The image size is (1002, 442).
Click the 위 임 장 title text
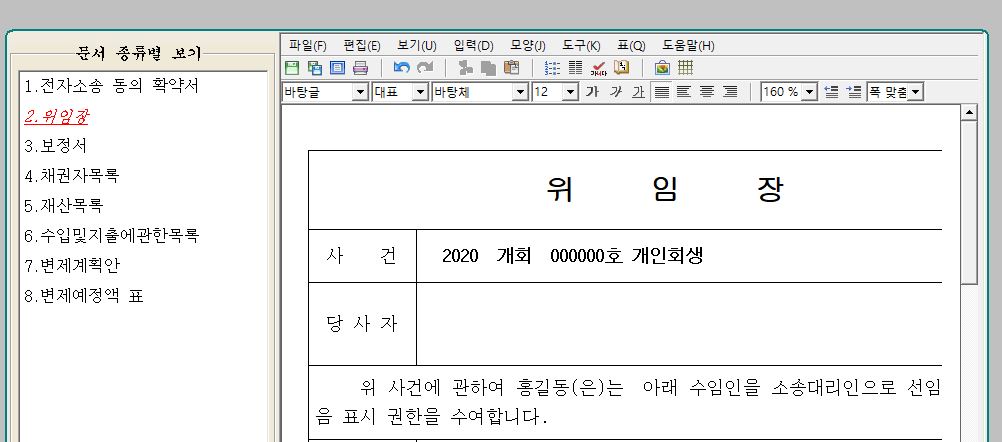pyautogui.click(x=665, y=190)
